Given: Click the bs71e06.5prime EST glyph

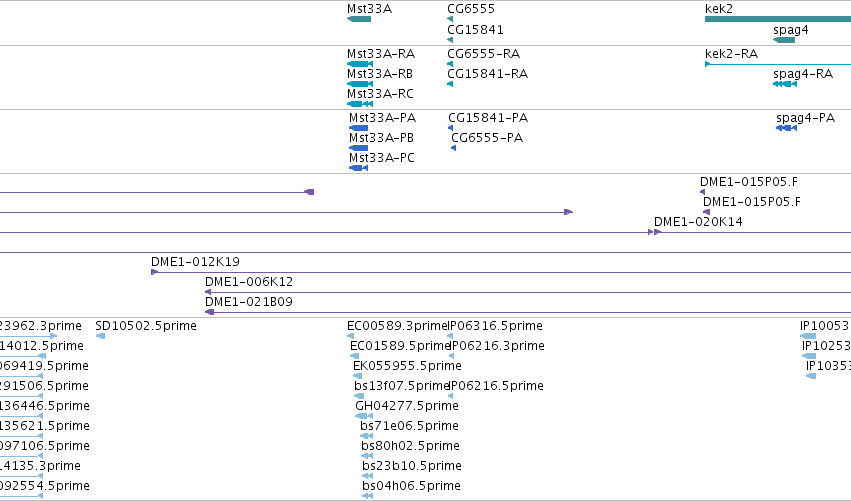Looking at the screenshot, I should (x=366, y=436).
